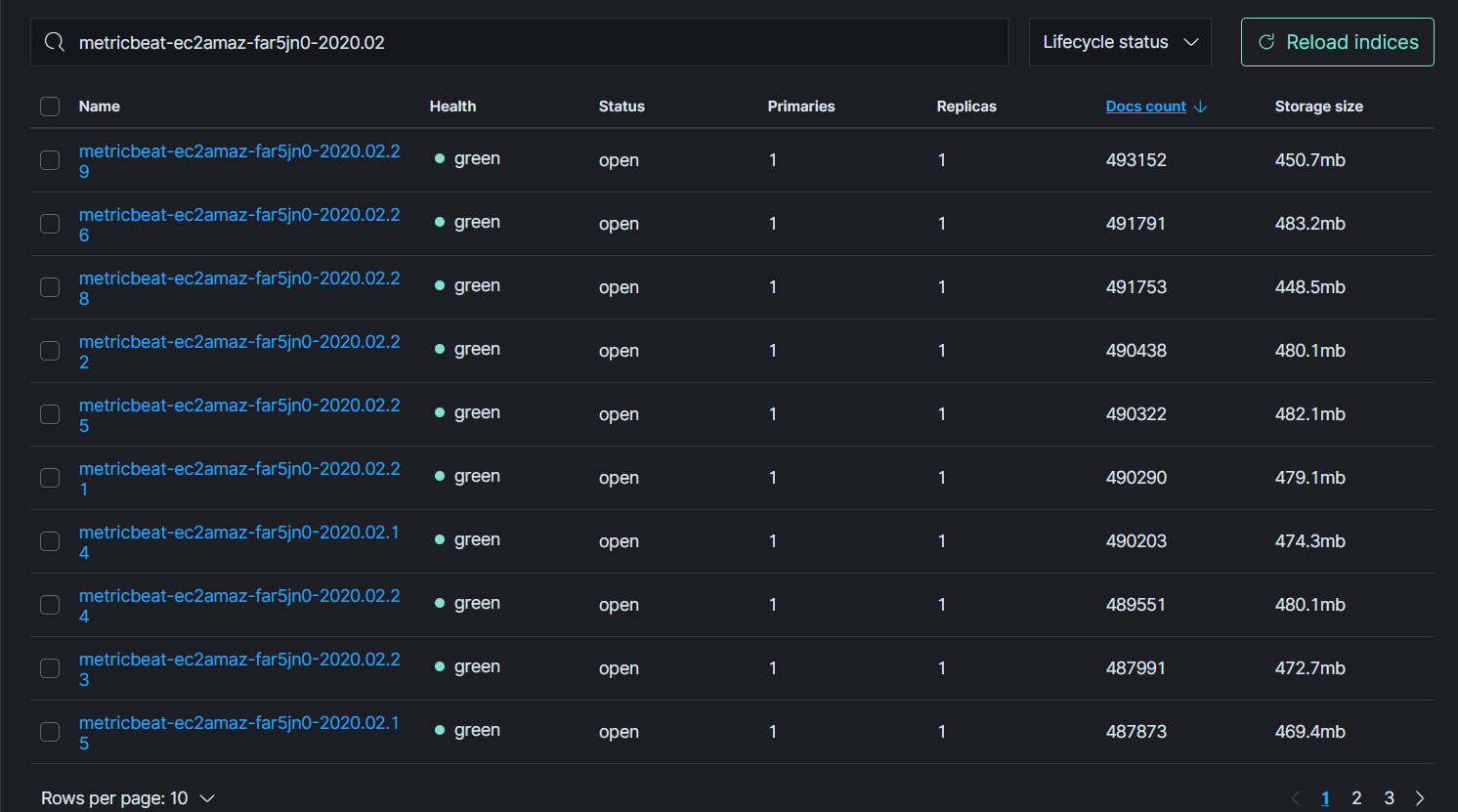Open the Lifecycle status filter dropdown

(1120, 42)
